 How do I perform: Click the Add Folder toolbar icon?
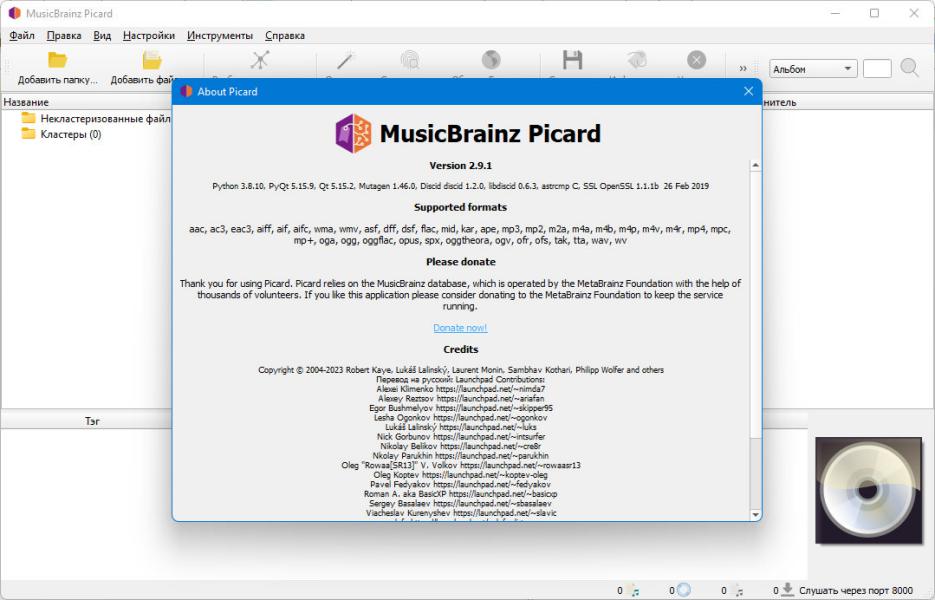(x=57, y=60)
